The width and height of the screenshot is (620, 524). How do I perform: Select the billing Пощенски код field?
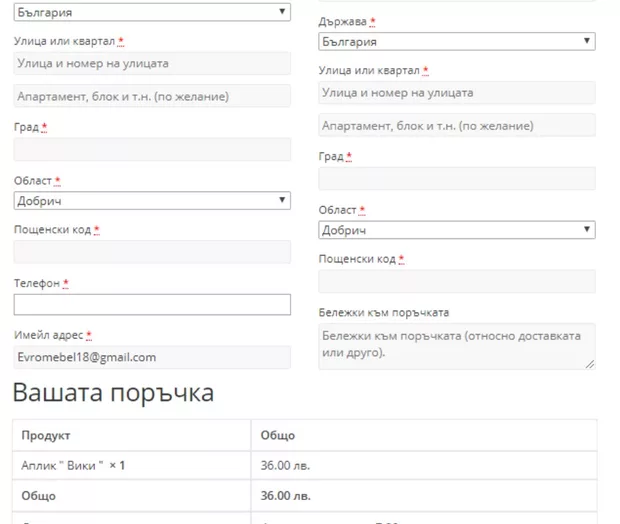[151, 252]
